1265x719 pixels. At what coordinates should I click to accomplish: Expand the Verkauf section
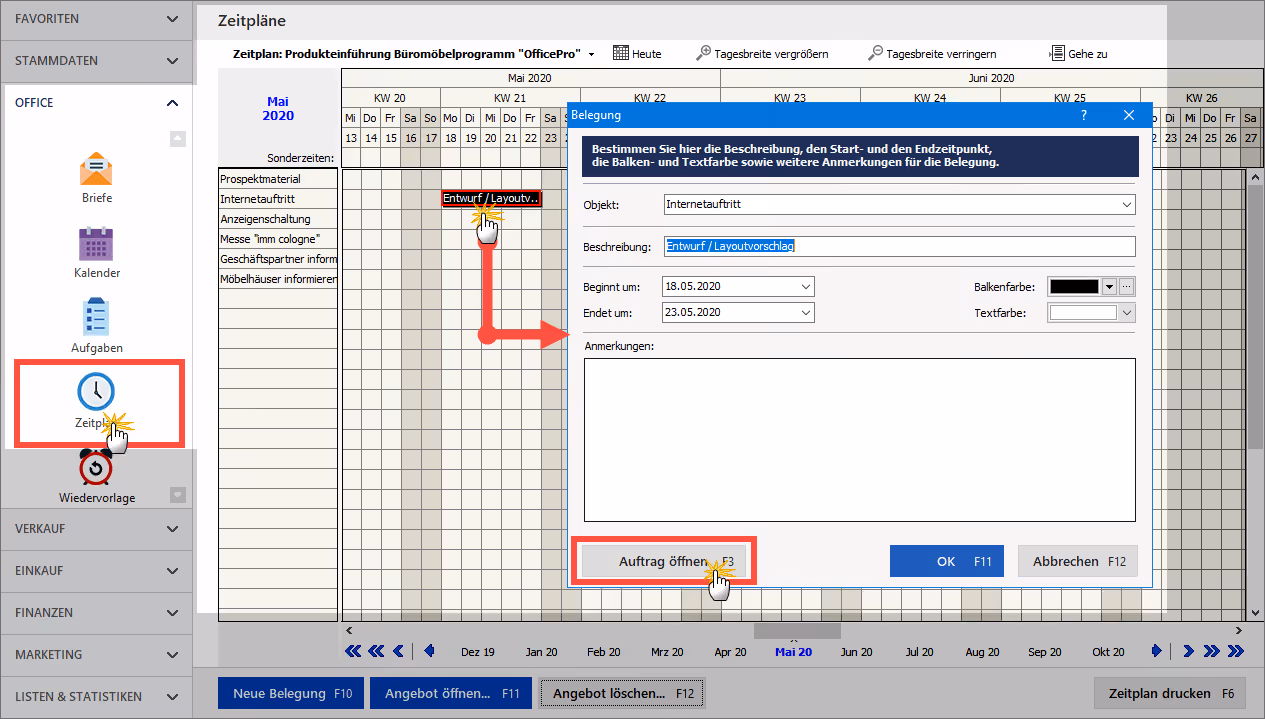point(172,529)
